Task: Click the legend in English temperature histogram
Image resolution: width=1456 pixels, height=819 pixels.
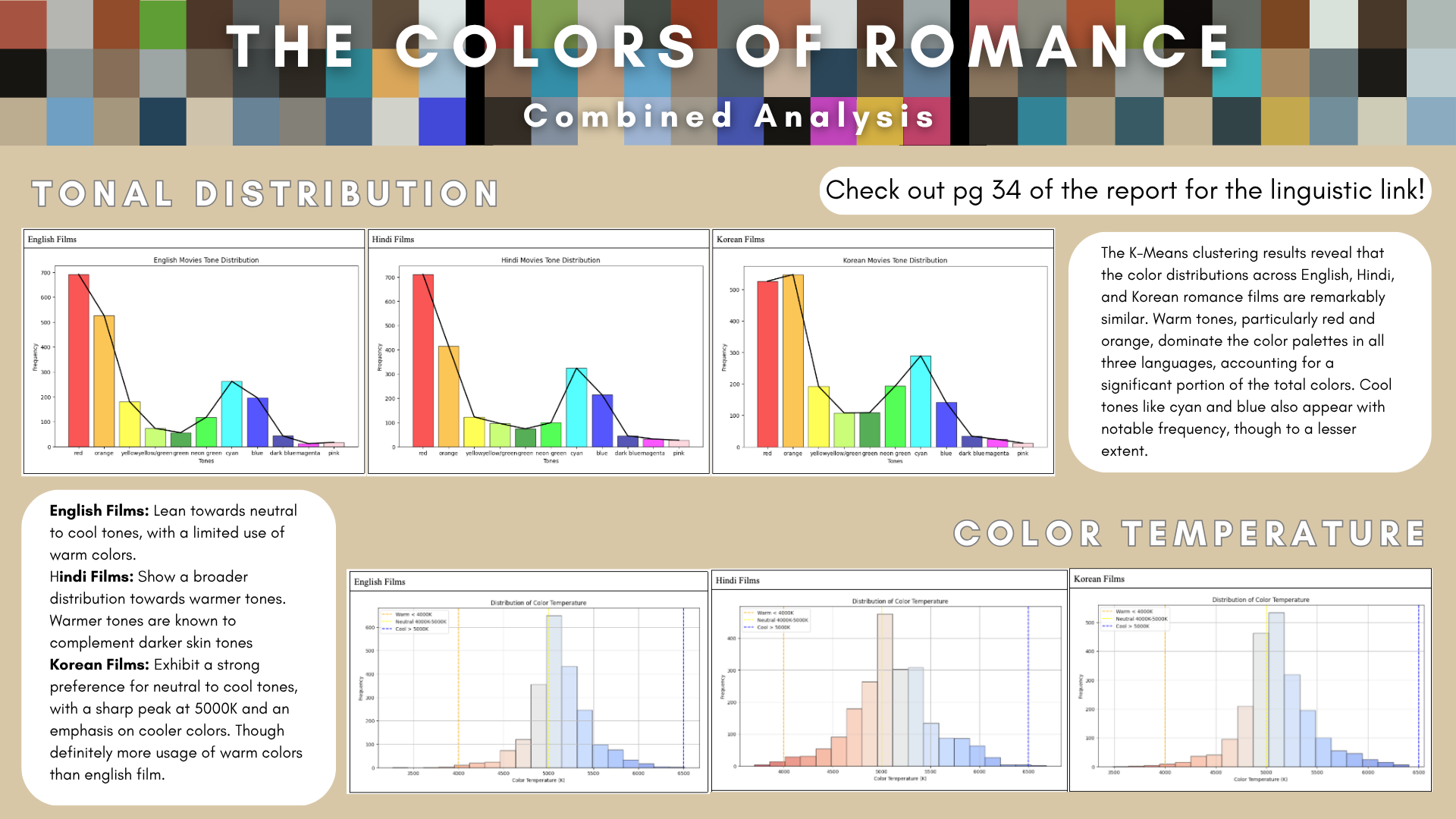Action: [x=414, y=622]
